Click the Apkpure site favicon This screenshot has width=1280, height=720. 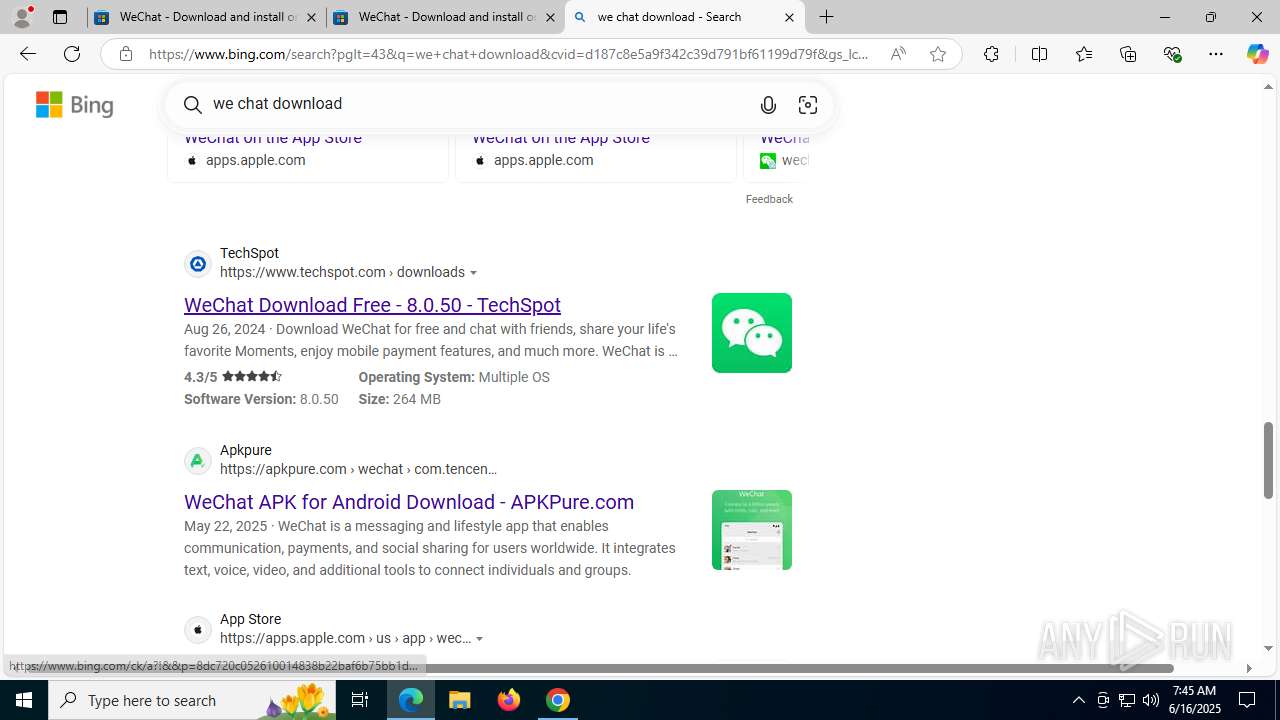coord(198,461)
